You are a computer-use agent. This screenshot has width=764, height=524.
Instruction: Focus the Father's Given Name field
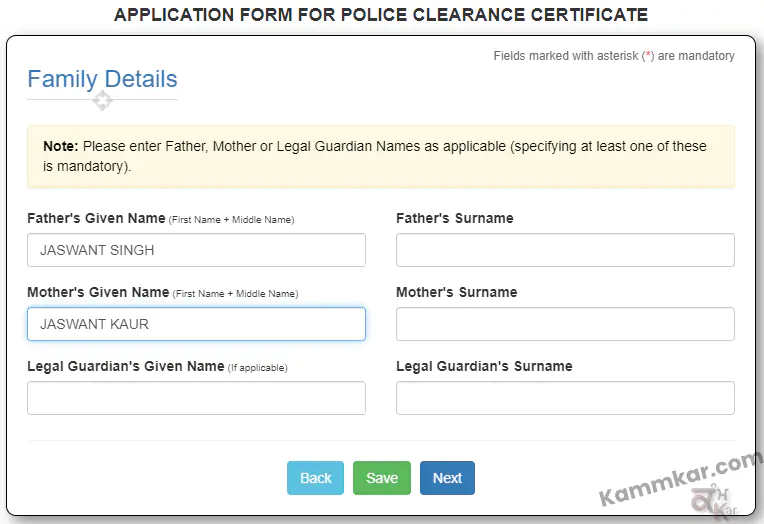[x=196, y=250]
